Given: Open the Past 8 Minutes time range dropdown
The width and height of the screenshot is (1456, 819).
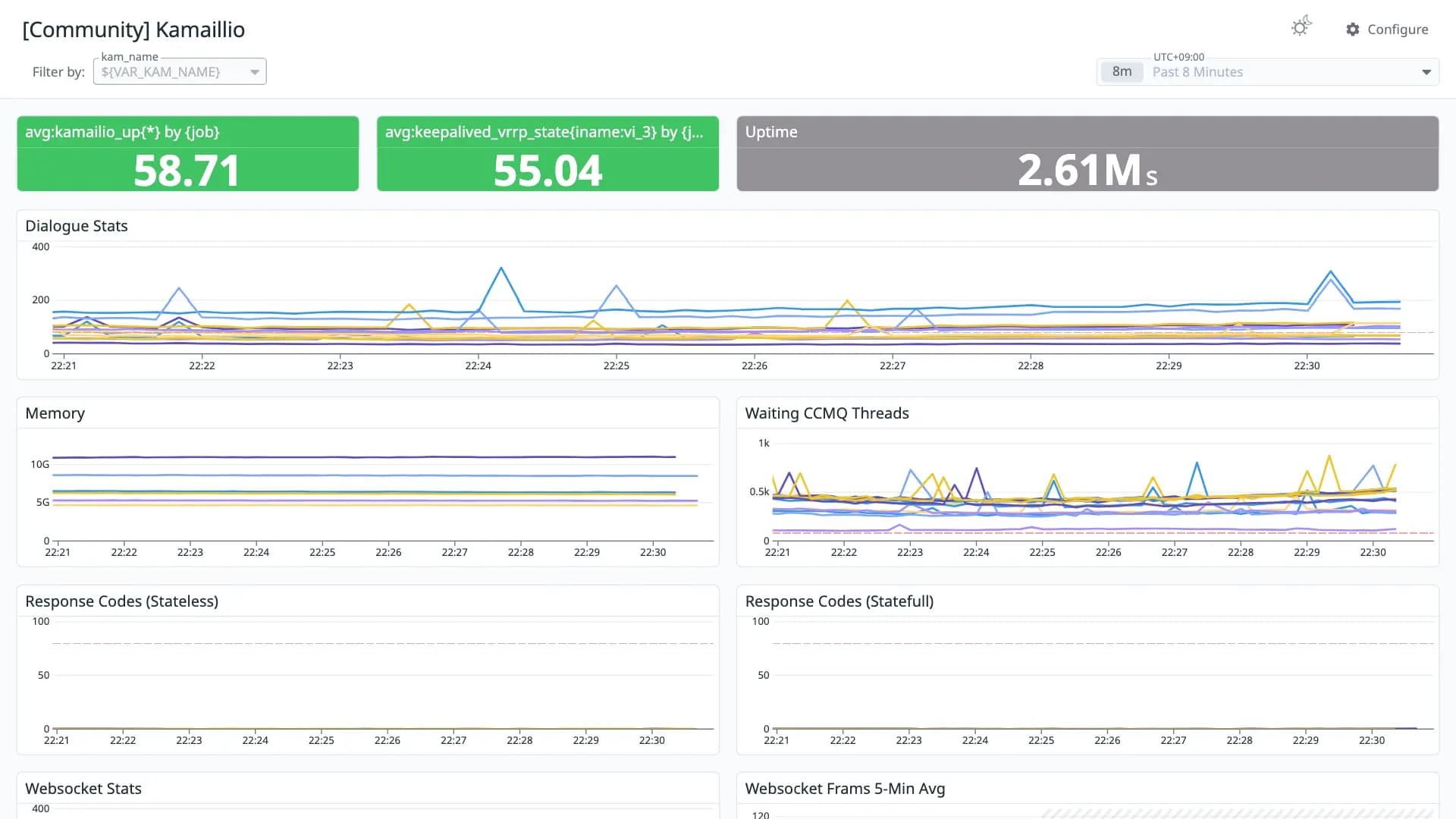Looking at the screenshot, I should 1267,72.
